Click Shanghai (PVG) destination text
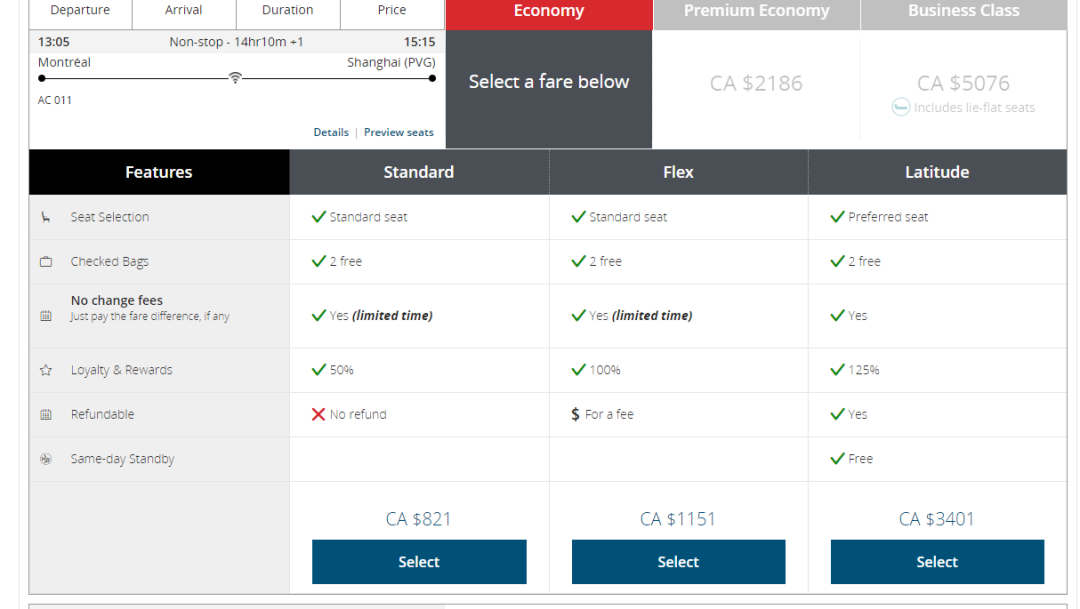 pyautogui.click(x=391, y=63)
